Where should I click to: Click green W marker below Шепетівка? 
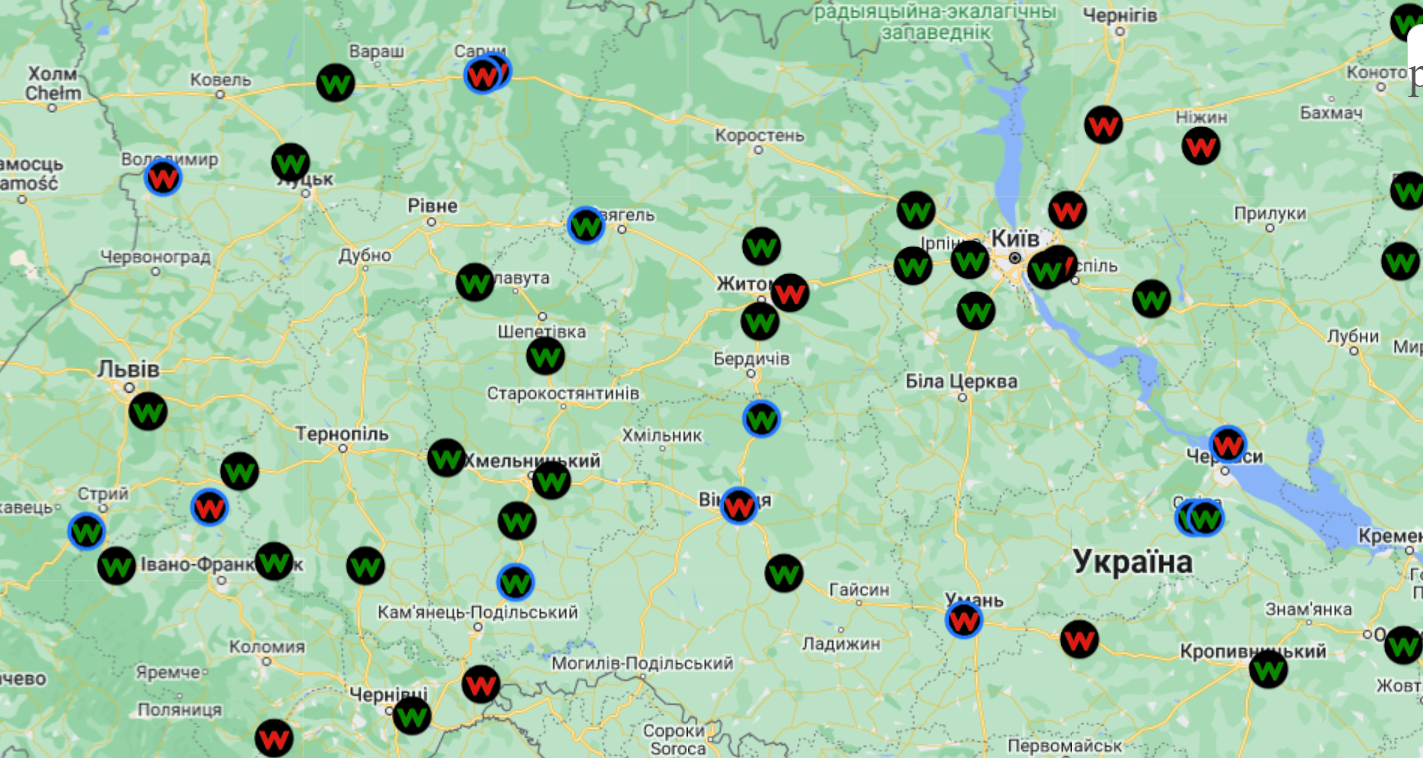pos(545,356)
